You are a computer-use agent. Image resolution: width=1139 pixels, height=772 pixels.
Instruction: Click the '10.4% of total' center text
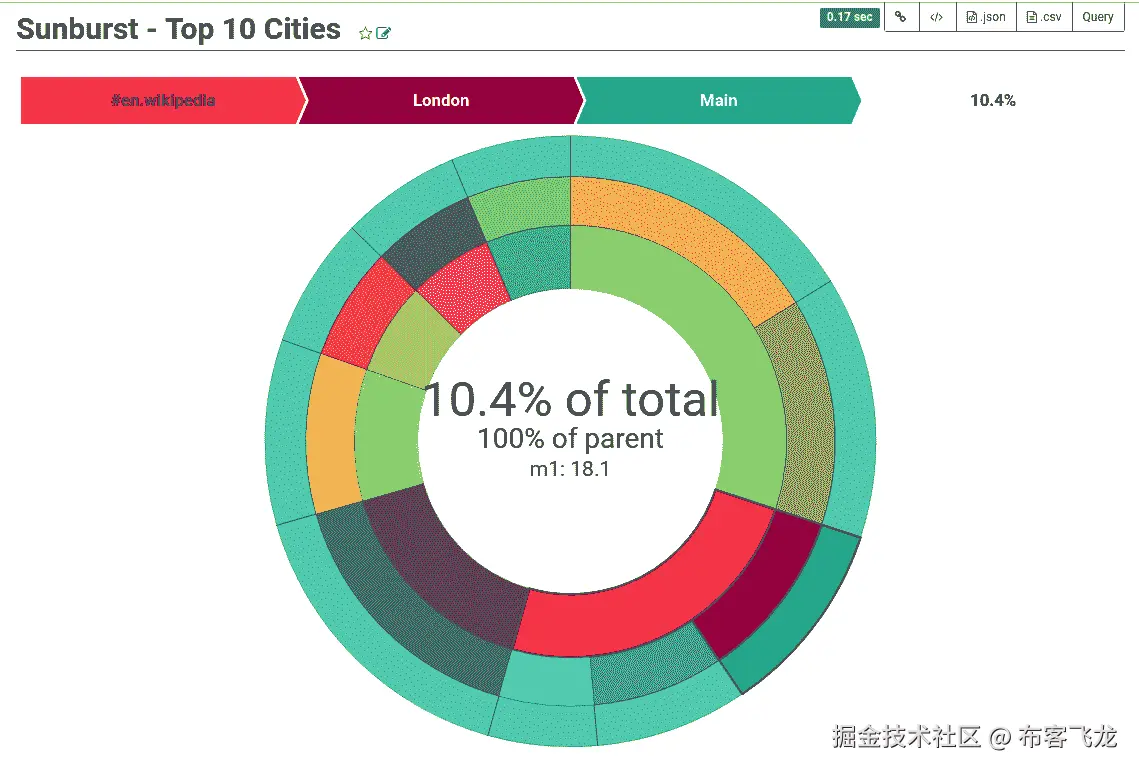[x=570, y=399]
